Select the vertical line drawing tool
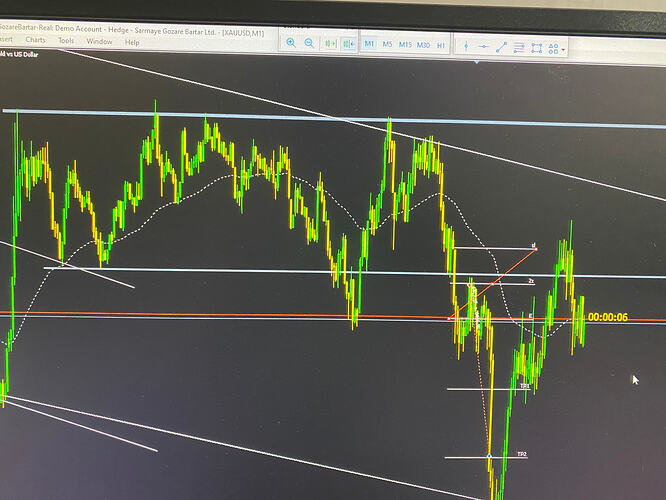This screenshot has height=500, width=666. (466, 46)
